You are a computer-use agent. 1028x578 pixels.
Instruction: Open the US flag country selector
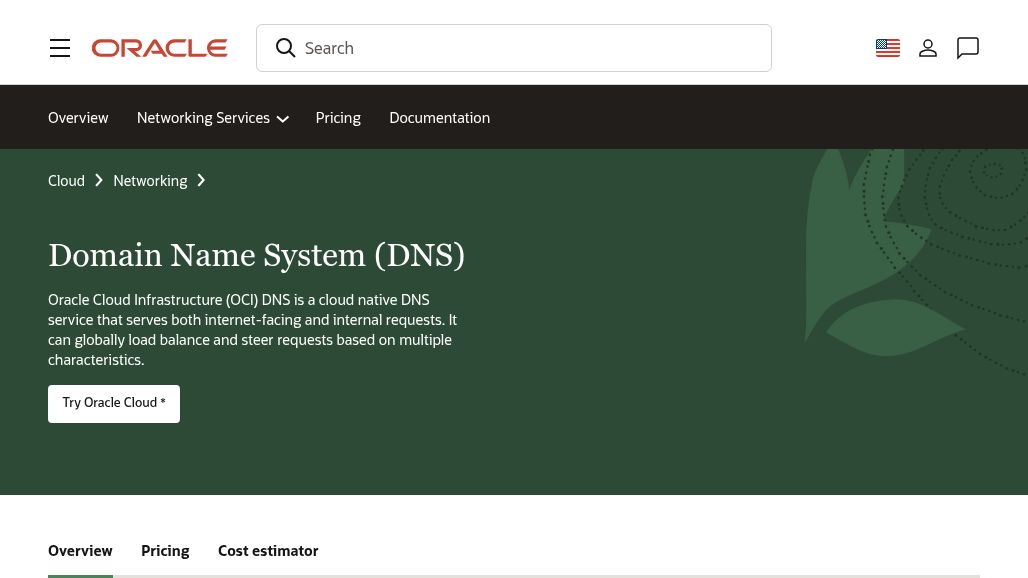888,48
